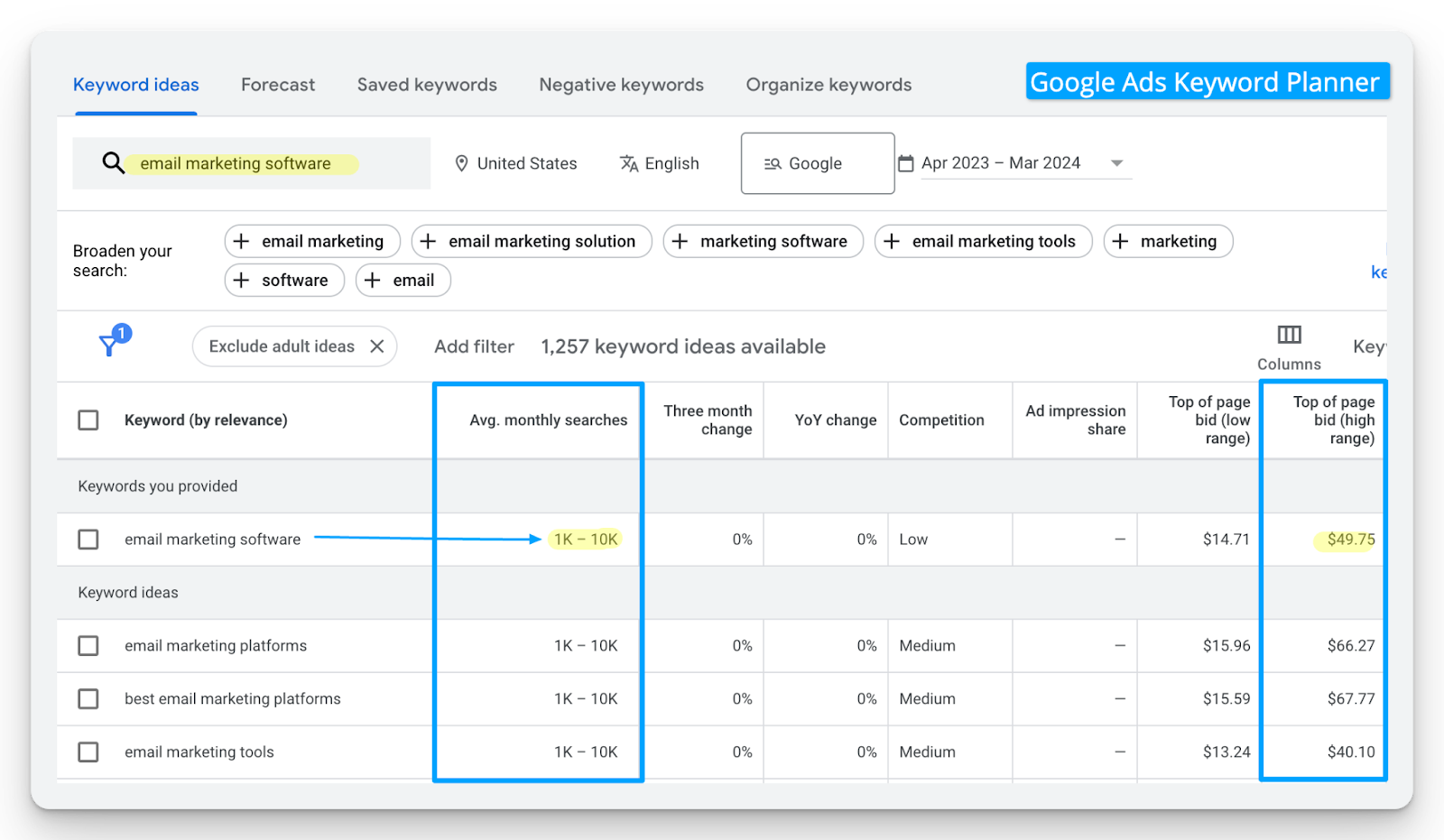
Task: Remove the Exclude adult ideas filter
Action: click(x=377, y=346)
